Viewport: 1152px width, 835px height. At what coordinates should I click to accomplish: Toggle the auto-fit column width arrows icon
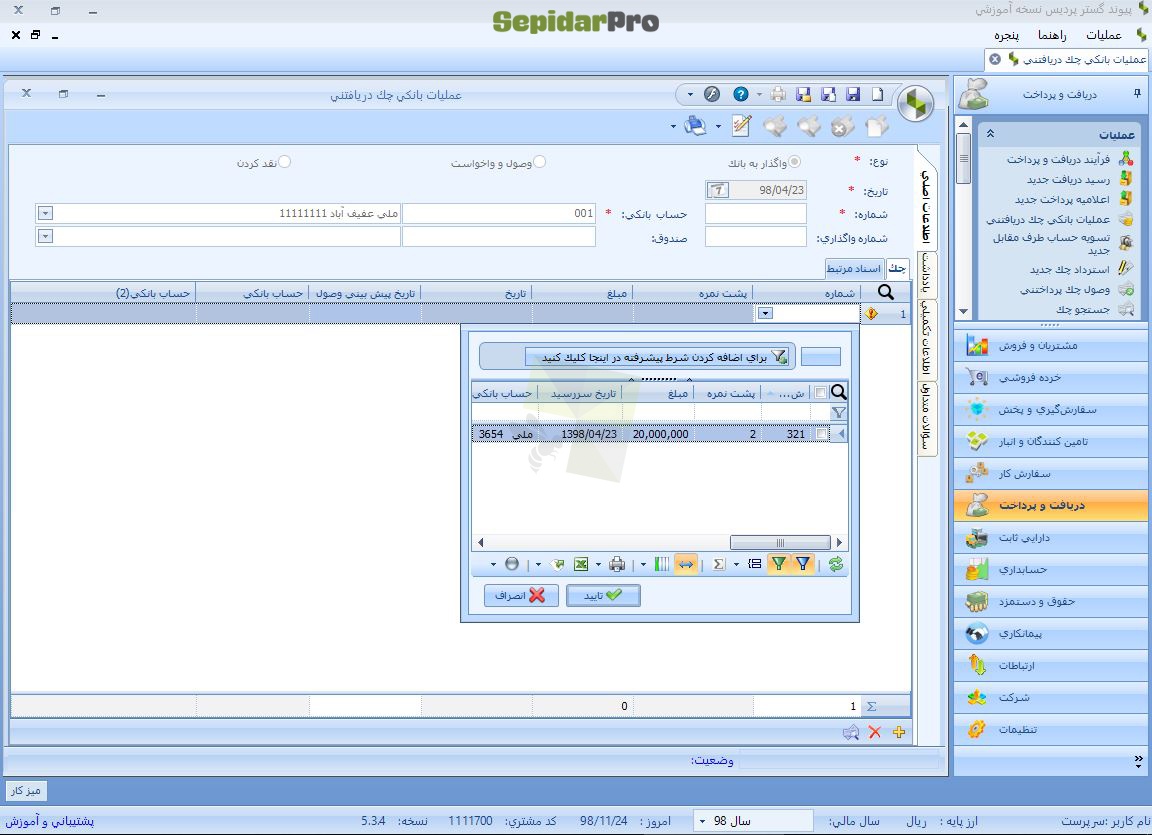[685, 564]
